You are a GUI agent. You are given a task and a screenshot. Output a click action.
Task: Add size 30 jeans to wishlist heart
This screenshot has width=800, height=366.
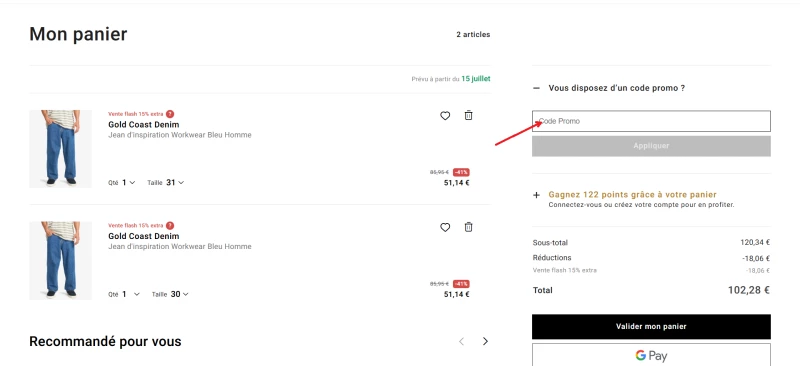tap(445, 228)
